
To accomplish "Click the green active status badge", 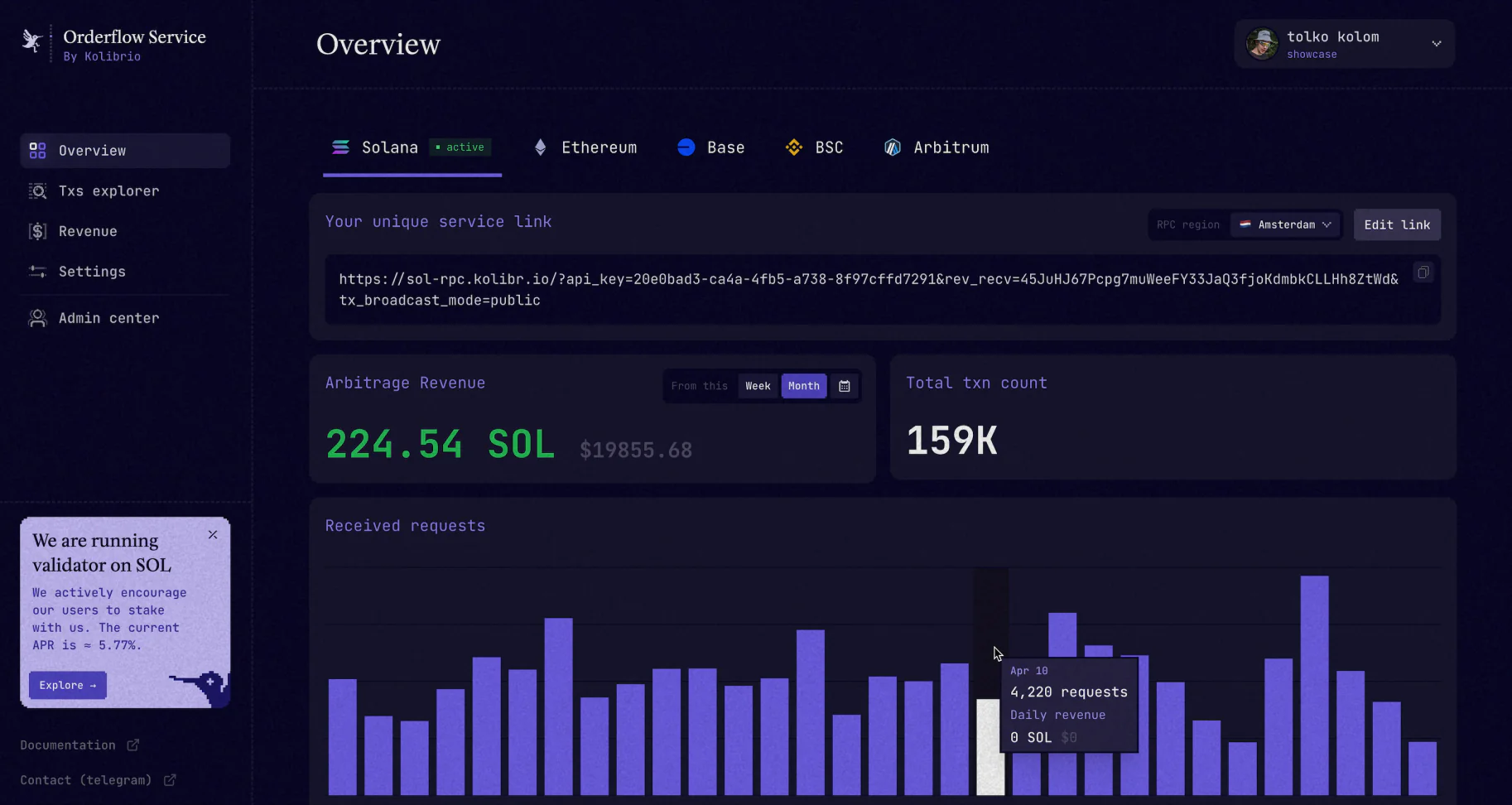I will click(x=460, y=147).
